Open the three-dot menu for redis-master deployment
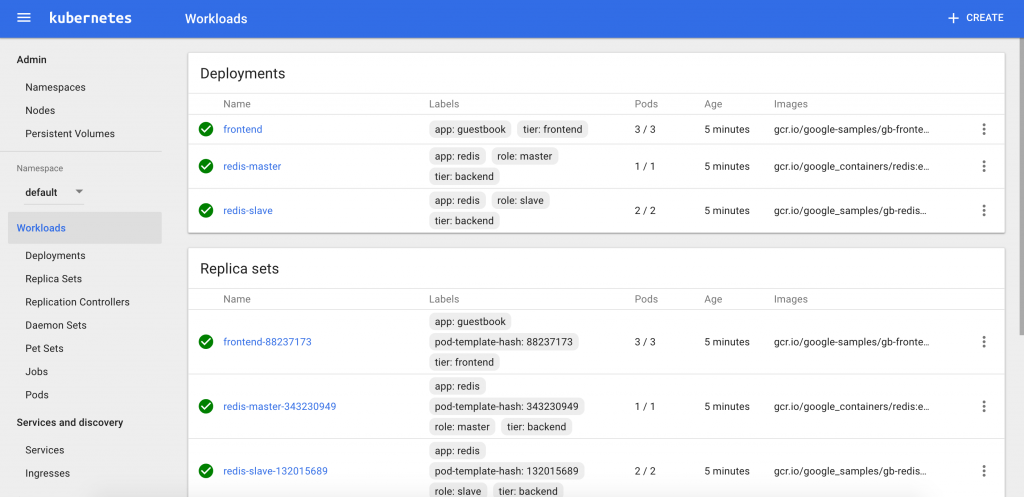 click(x=983, y=166)
